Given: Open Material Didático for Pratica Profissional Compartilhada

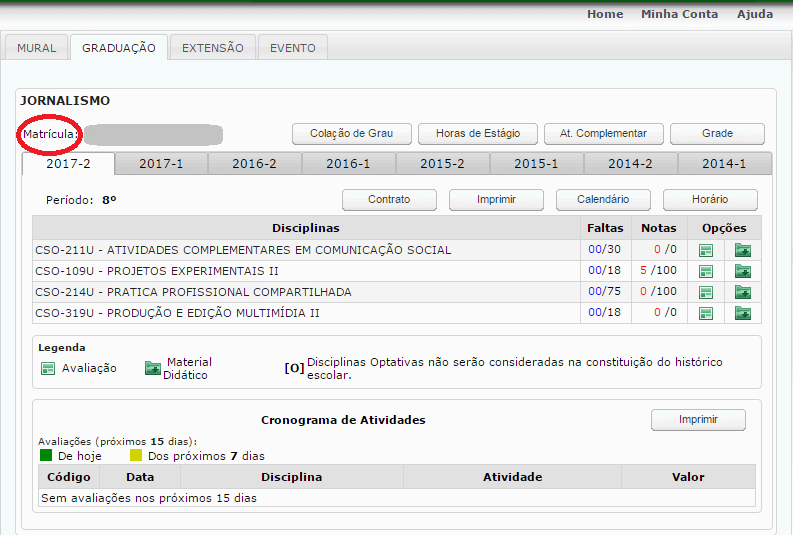Looking at the screenshot, I should coord(742,292).
